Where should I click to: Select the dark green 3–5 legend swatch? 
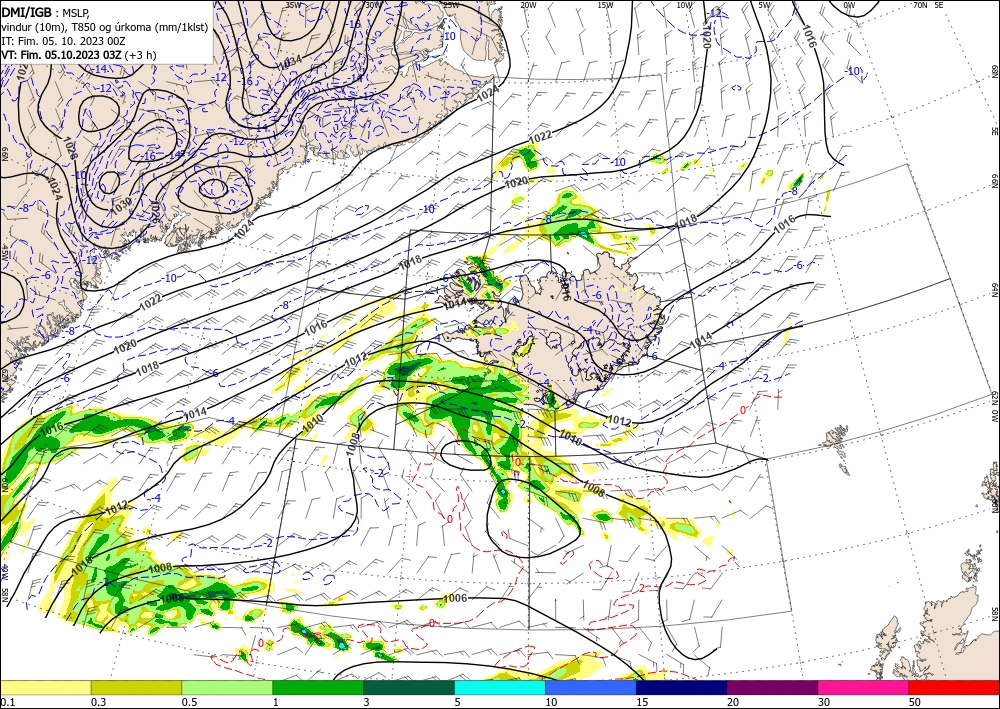409,687
